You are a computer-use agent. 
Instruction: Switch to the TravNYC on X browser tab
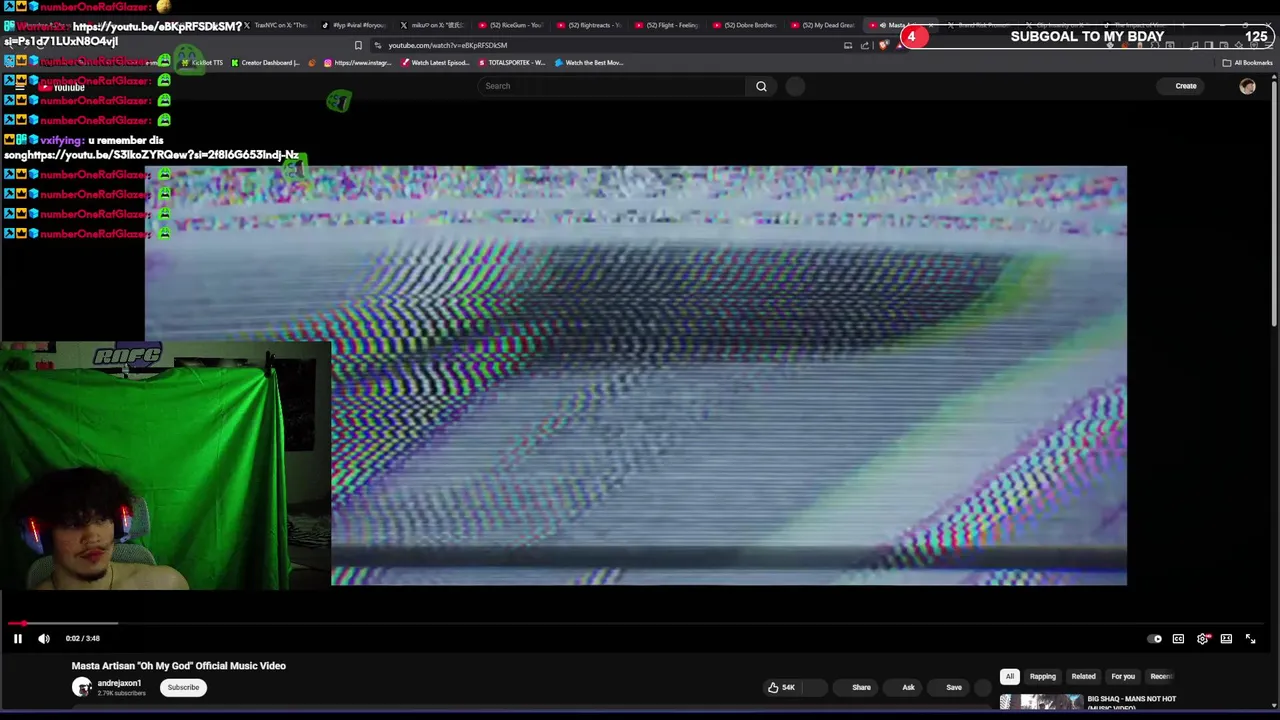pos(276,25)
